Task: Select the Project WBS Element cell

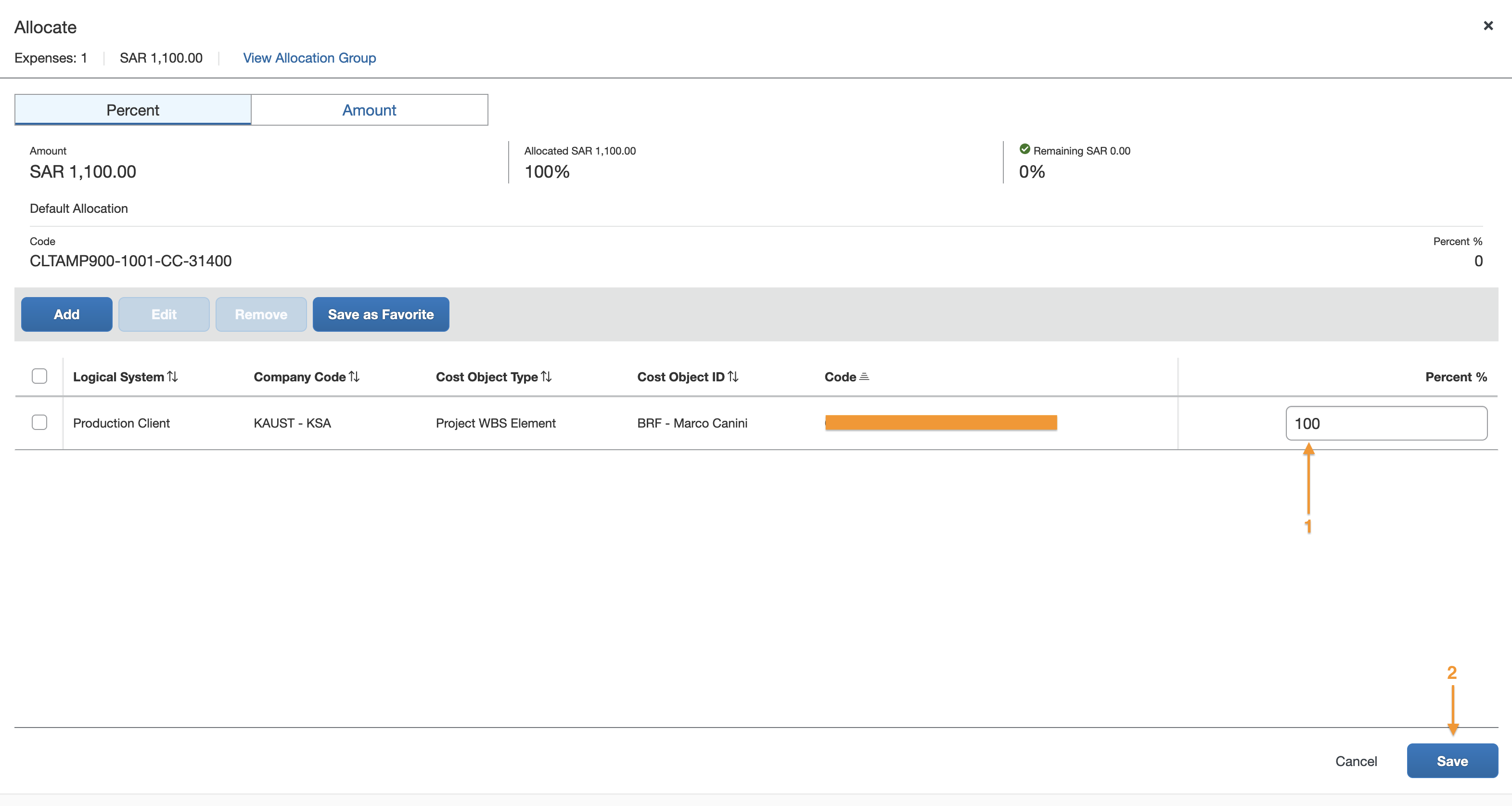Action: [495, 423]
